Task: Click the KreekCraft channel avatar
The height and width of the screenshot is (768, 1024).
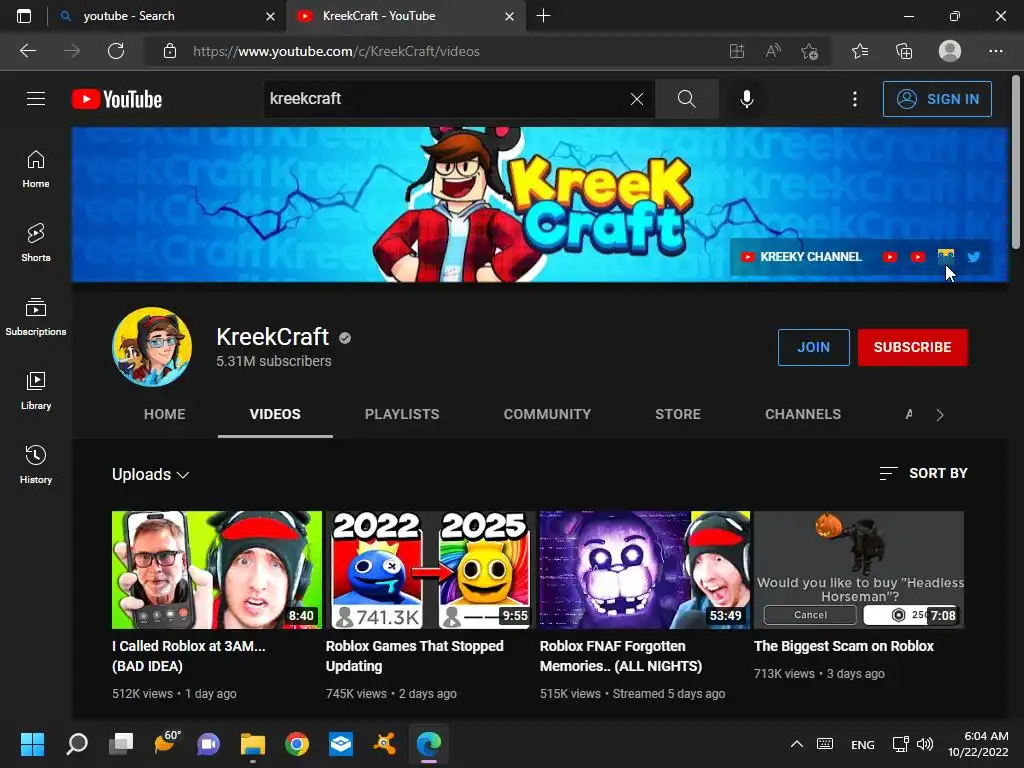Action: pos(152,347)
